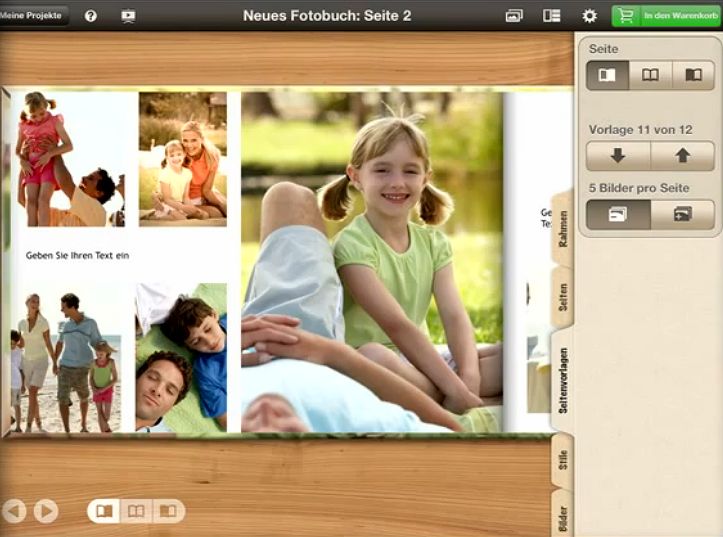Viewport: 723px width, 537px height.
Task: Open the help question mark icon
Action: point(91,16)
